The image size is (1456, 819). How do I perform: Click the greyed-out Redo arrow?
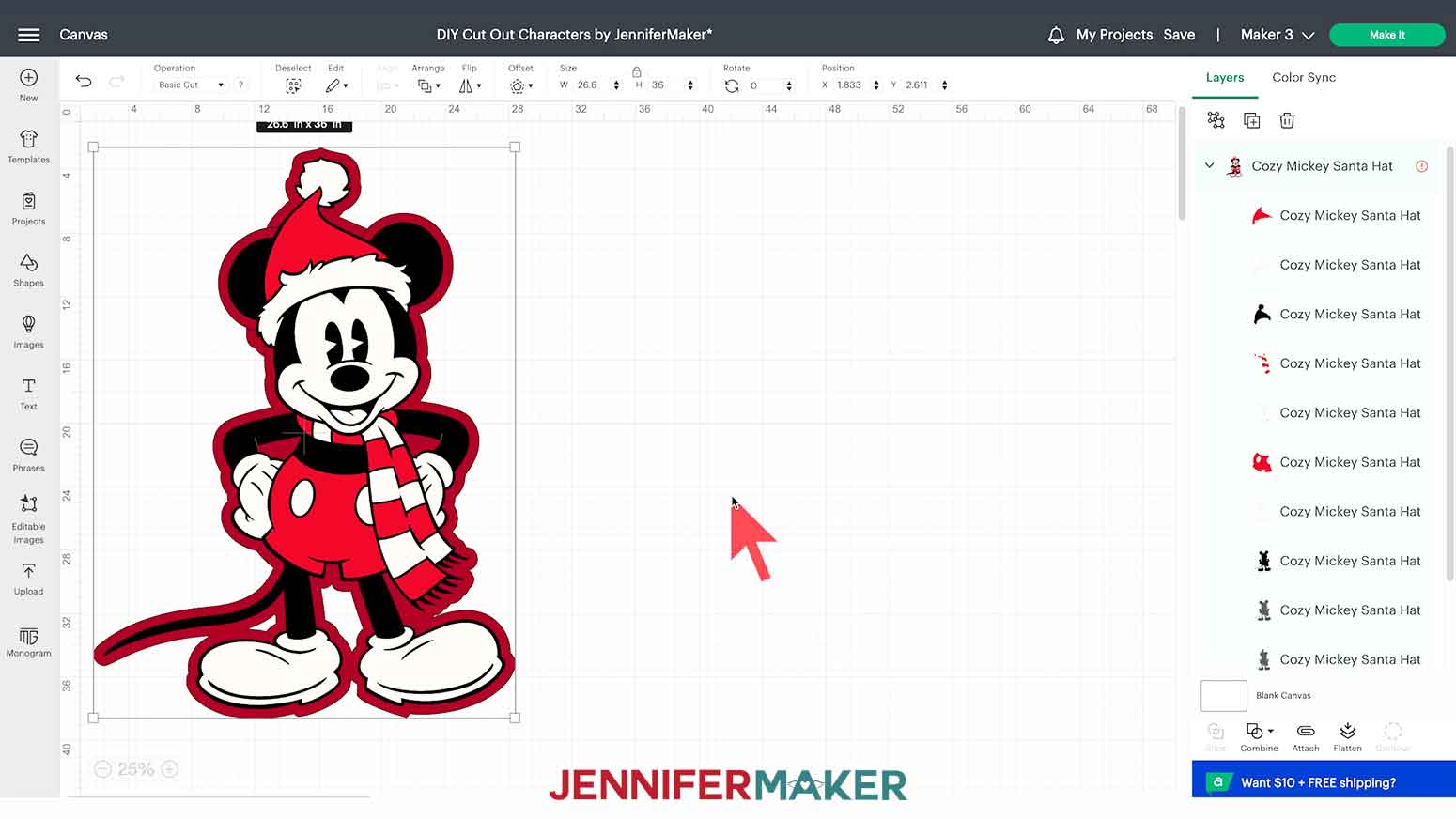(116, 82)
